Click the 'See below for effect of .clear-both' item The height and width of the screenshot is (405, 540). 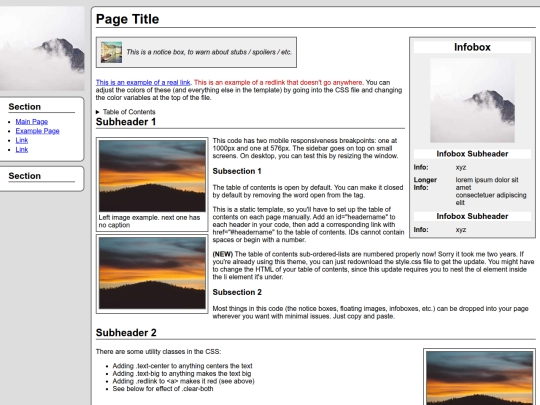click(163, 389)
